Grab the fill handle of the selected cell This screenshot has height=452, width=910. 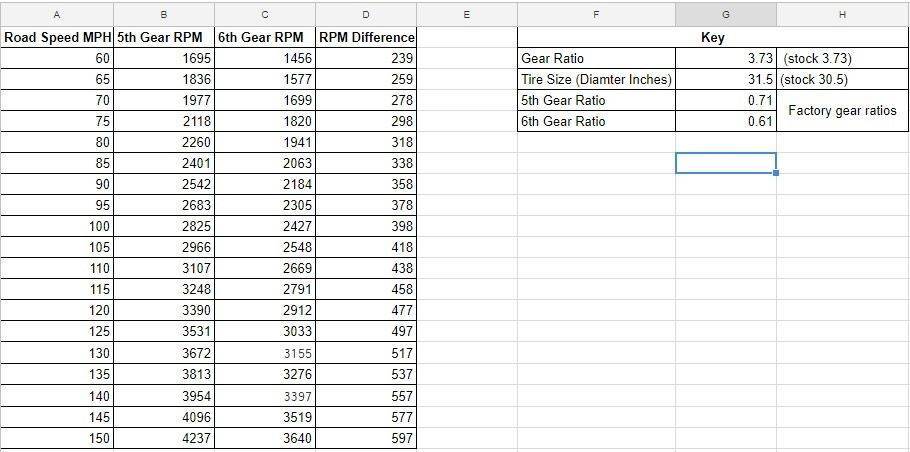click(776, 173)
